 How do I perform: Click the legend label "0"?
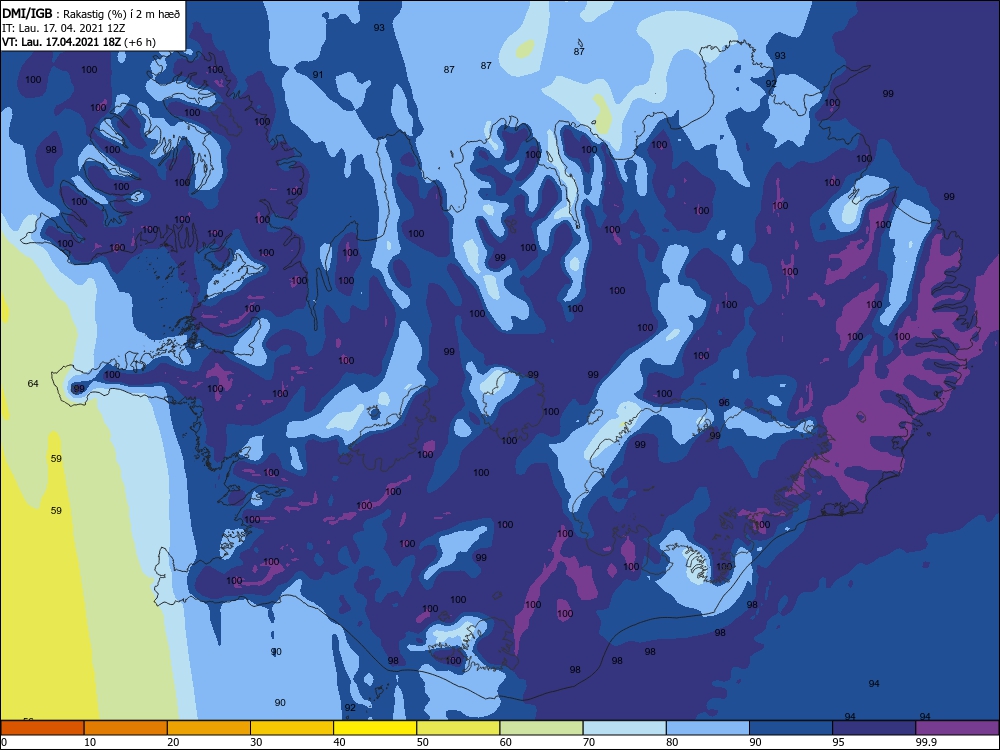click(x=4, y=742)
